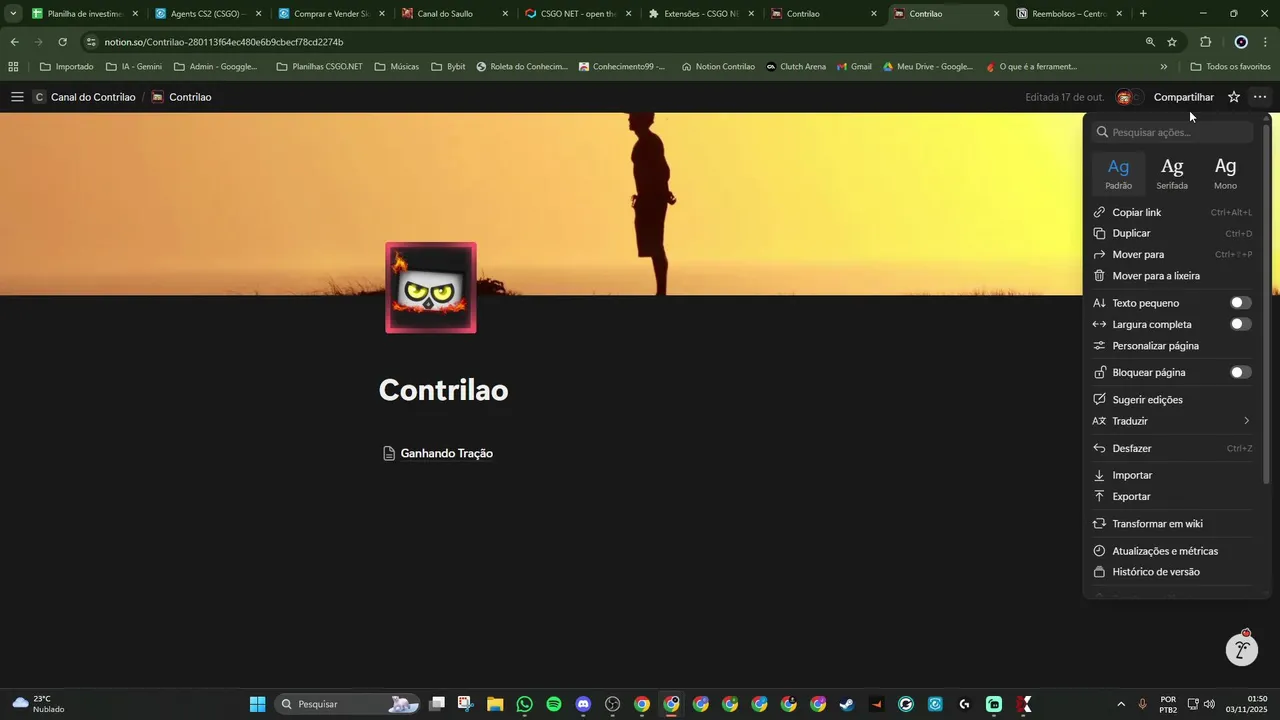The image size is (1280, 720).
Task: Toggle Bloquear página switch
Action: click(1240, 372)
